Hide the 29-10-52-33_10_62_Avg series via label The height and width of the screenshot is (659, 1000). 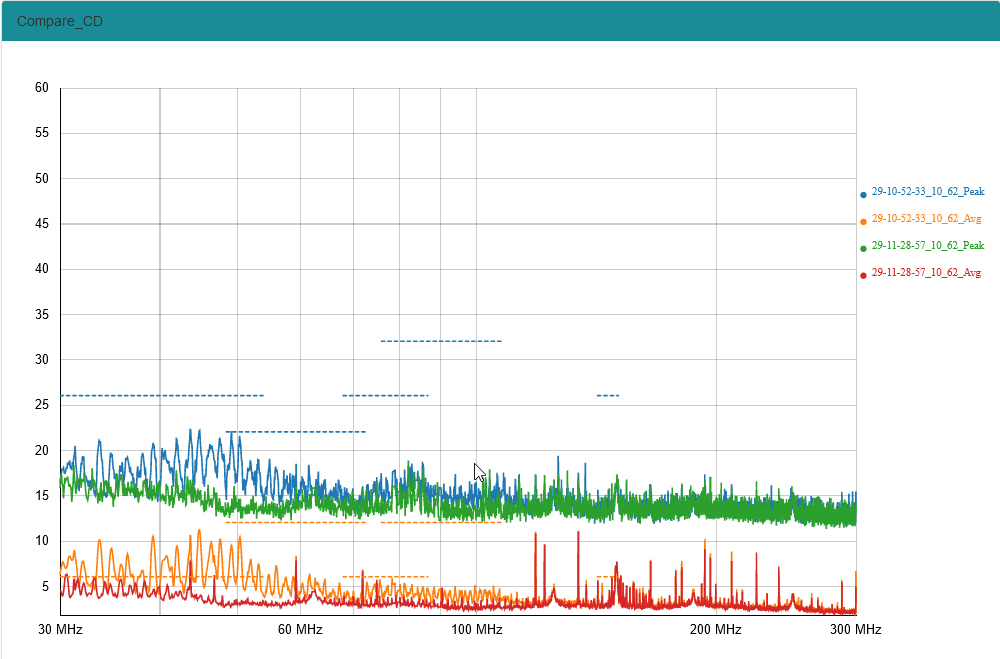tap(926, 218)
